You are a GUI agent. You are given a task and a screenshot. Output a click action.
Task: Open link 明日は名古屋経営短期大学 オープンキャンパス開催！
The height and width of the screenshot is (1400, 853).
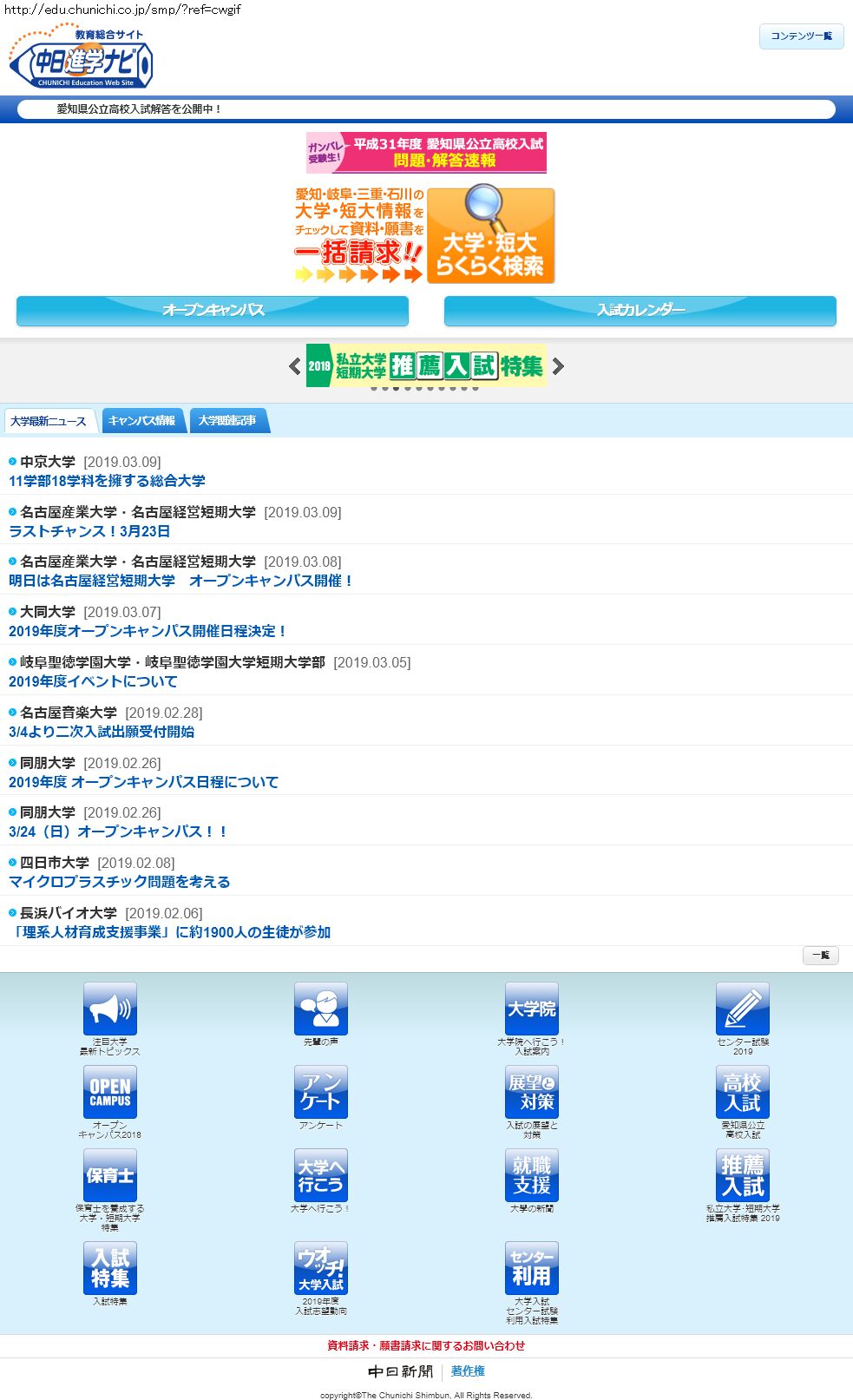(181, 581)
